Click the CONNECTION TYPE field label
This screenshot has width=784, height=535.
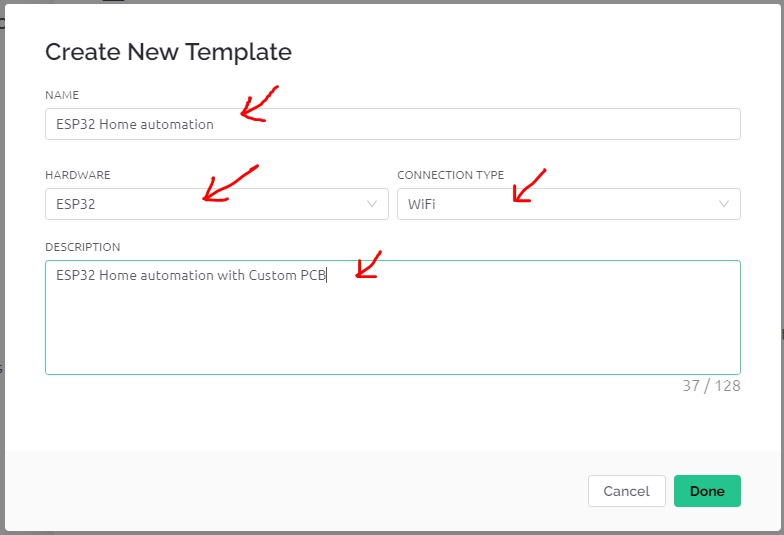tap(450, 175)
